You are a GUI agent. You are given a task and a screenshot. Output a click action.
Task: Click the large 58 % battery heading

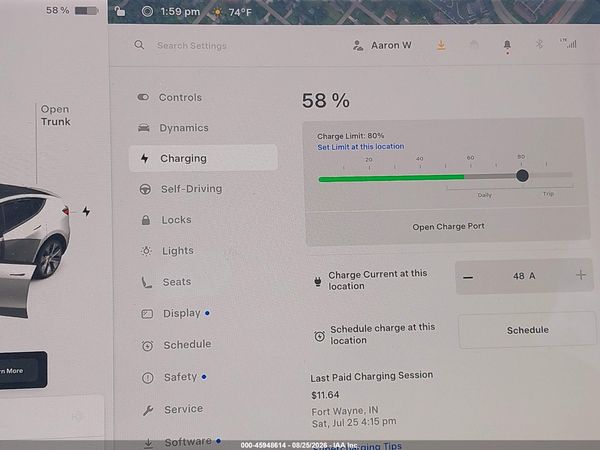coord(325,101)
